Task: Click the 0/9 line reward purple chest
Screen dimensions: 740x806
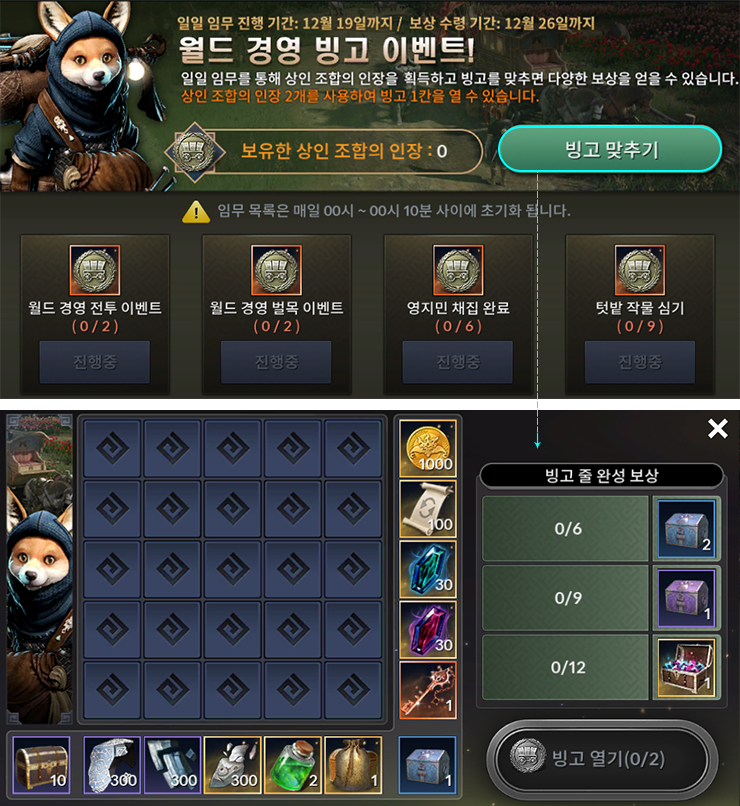Action: pyautogui.click(x=687, y=598)
